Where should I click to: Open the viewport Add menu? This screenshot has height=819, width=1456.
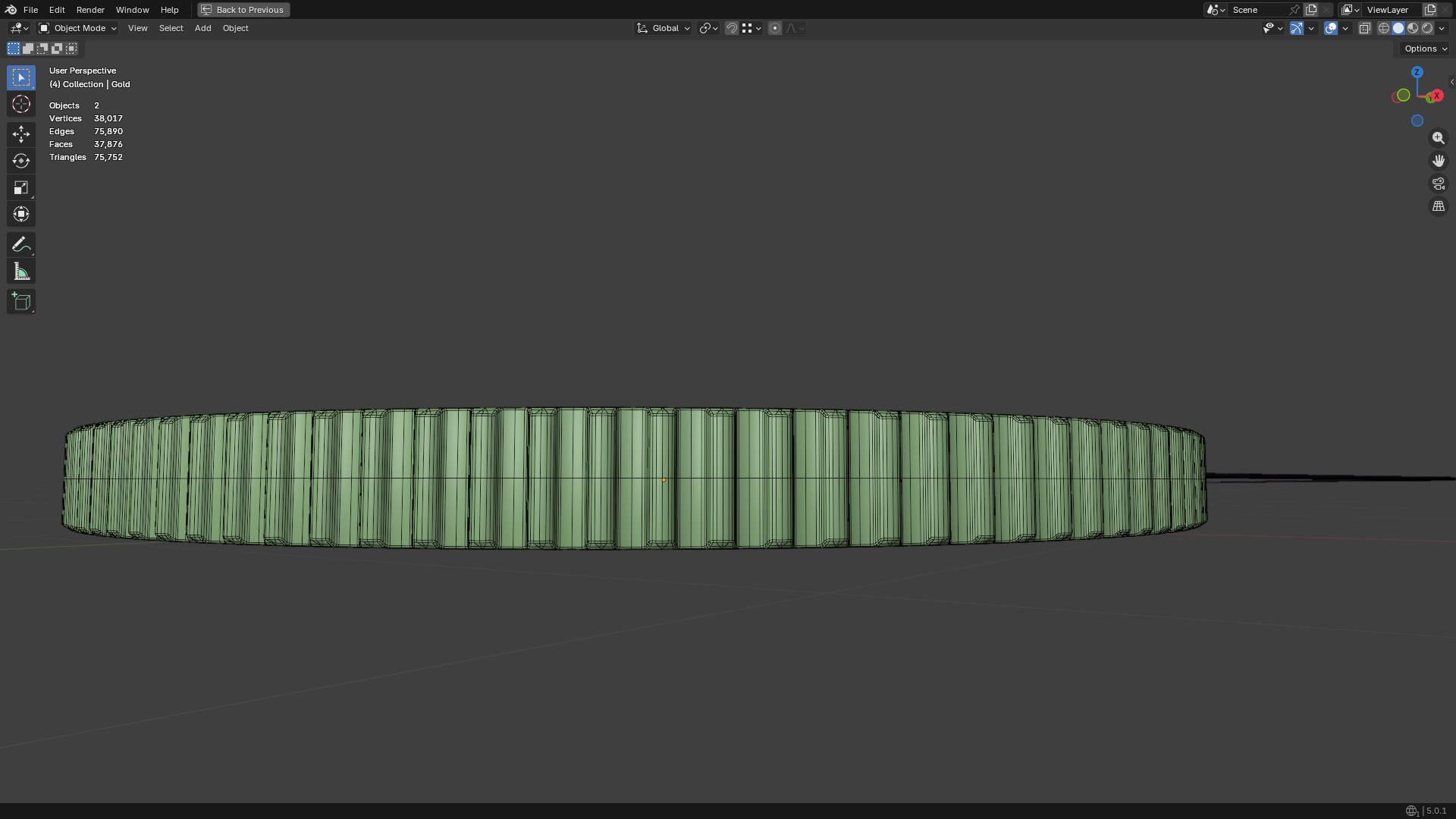tap(202, 28)
